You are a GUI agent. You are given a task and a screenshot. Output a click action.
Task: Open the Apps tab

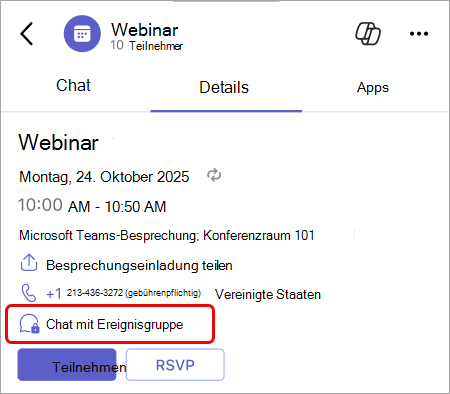[373, 88]
